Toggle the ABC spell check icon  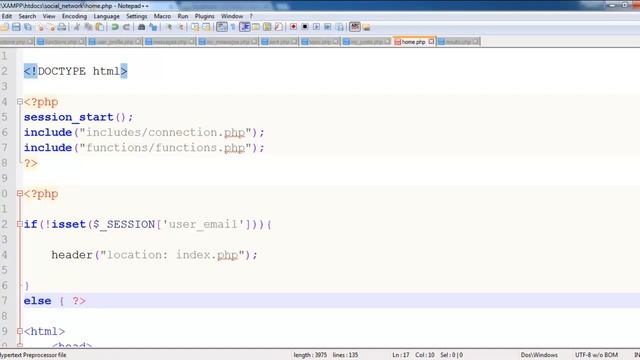355,27
